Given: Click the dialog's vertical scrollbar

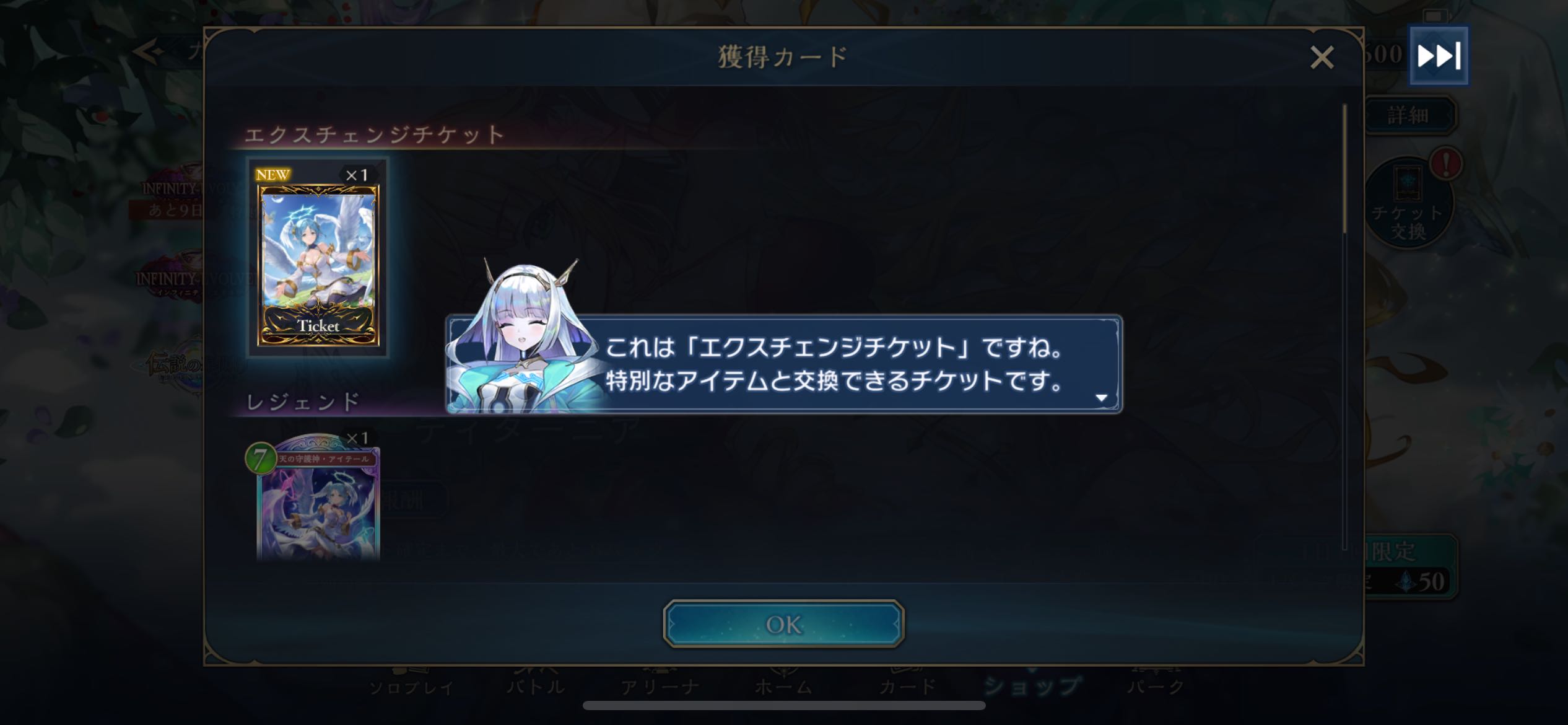Looking at the screenshot, I should [1344, 327].
